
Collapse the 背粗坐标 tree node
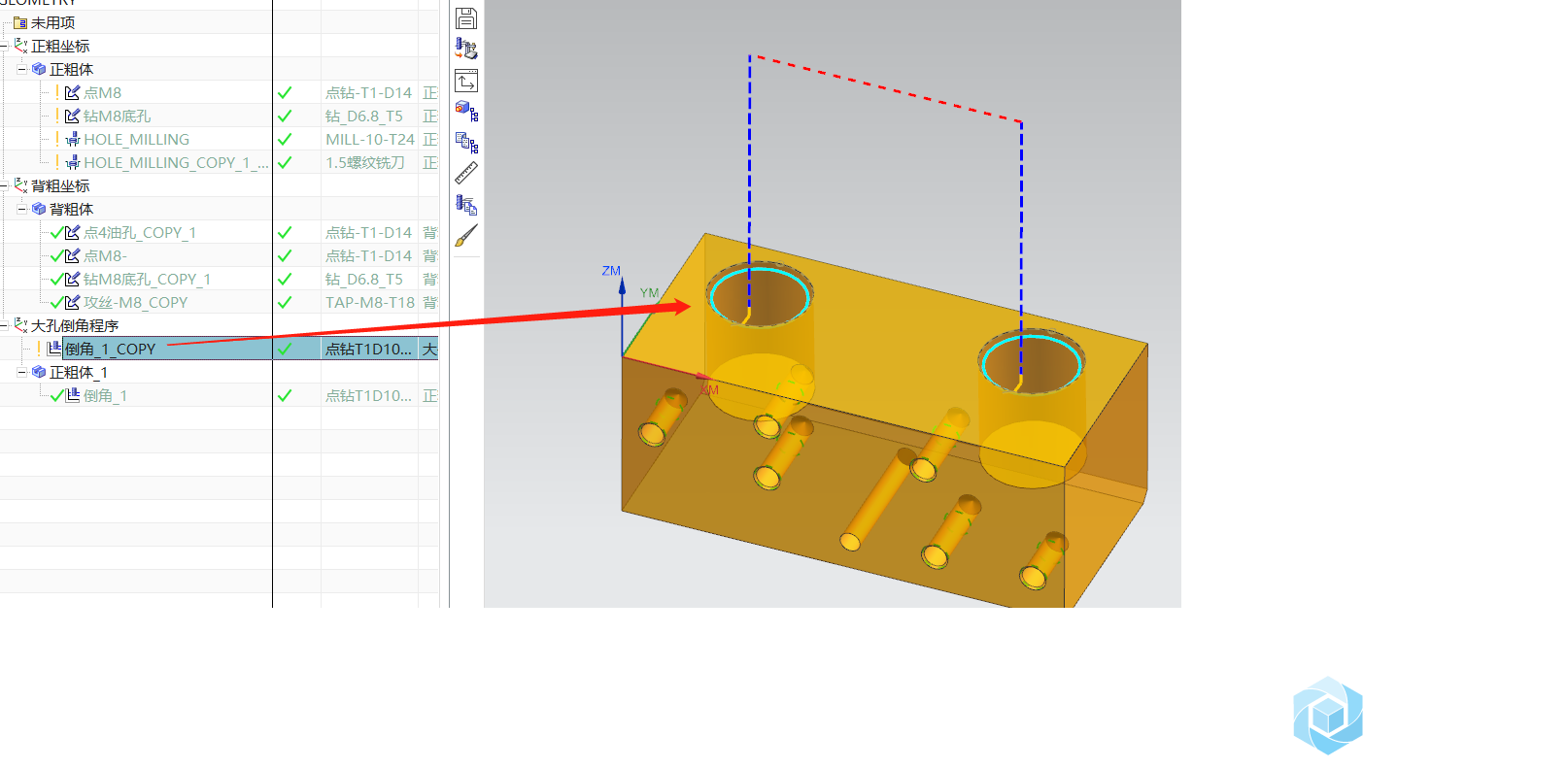[x=4, y=185]
